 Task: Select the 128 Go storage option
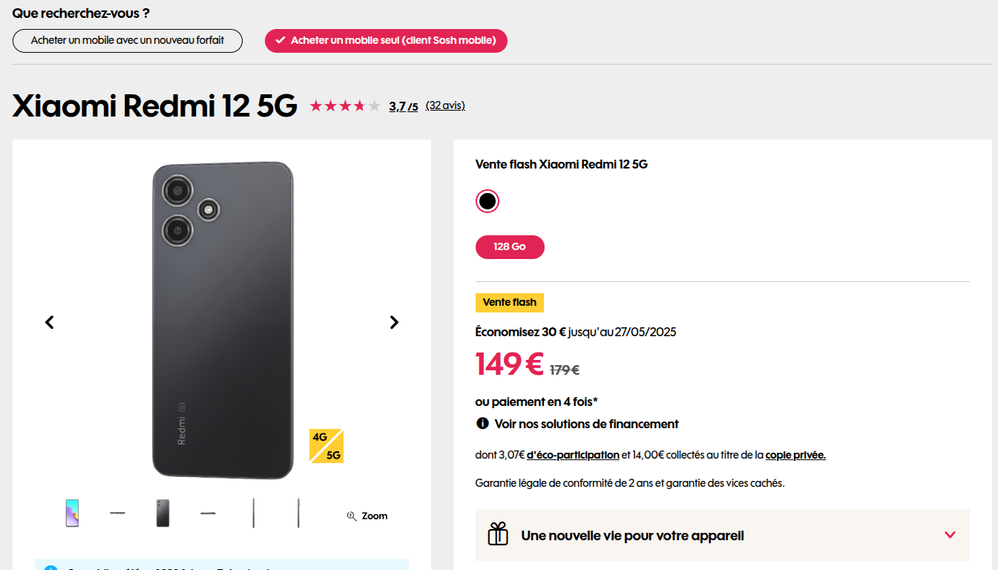509,247
